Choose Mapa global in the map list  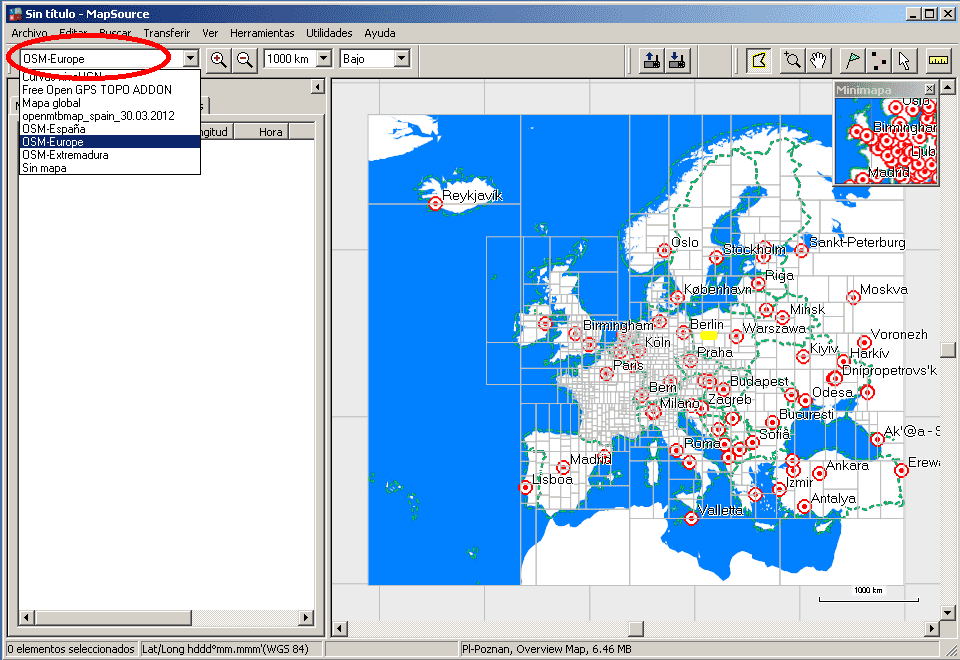click(110, 103)
